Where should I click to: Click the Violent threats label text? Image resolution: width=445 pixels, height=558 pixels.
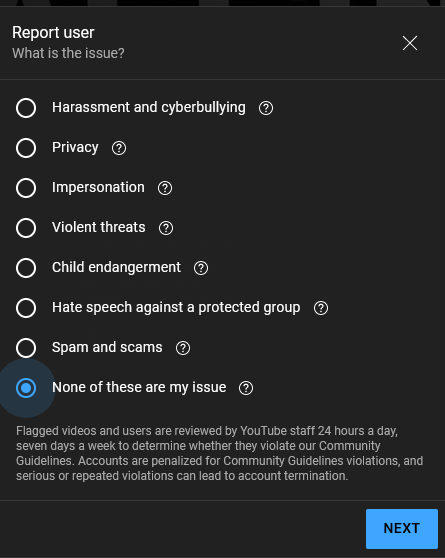click(x=99, y=227)
